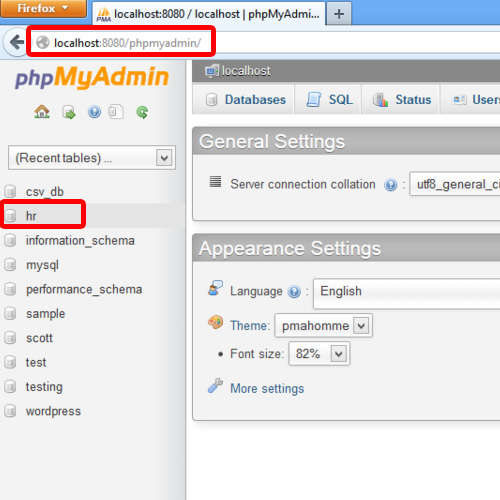Open the Theme pmahomme dropdown
The height and width of the screenshot is (500, 500).
pos(323,325)
